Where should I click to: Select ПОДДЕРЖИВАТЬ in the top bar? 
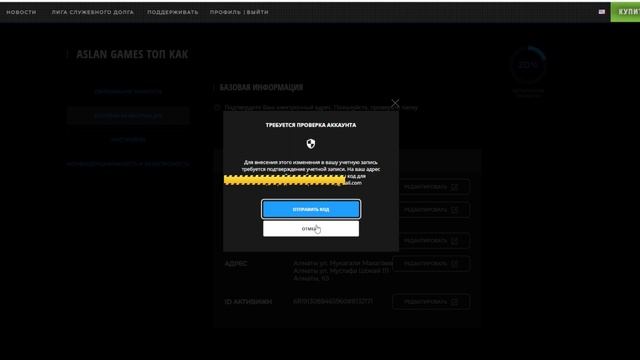(173, 12)
